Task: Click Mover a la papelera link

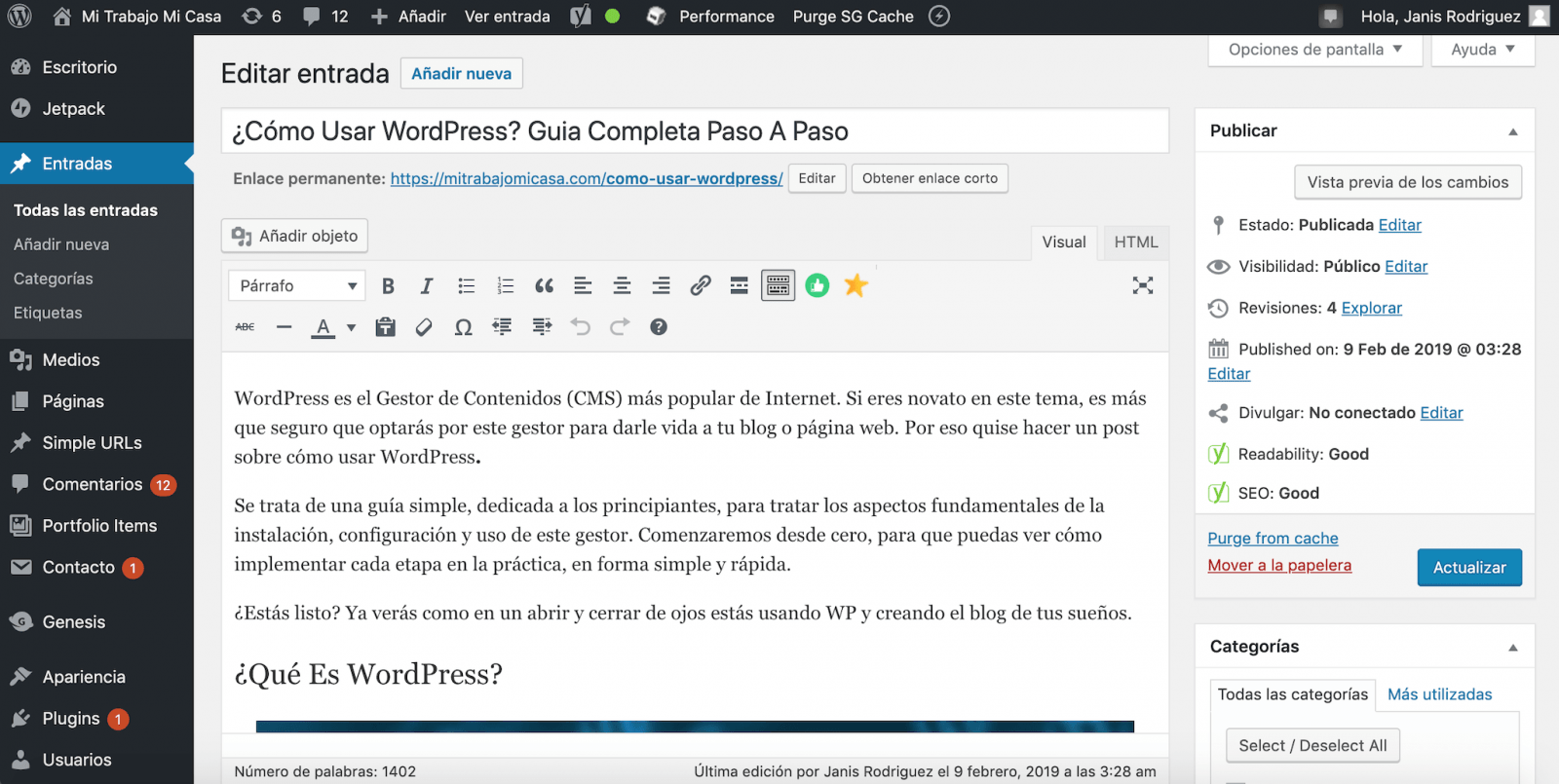Action: point(1279,566)
